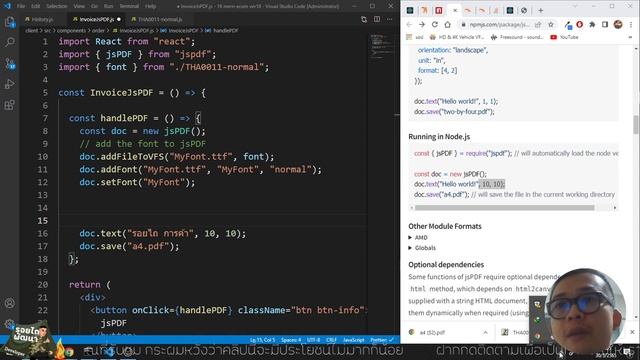Change language mode via JavaScript status item
The image size is (640, 360).
tap(353, 340)
